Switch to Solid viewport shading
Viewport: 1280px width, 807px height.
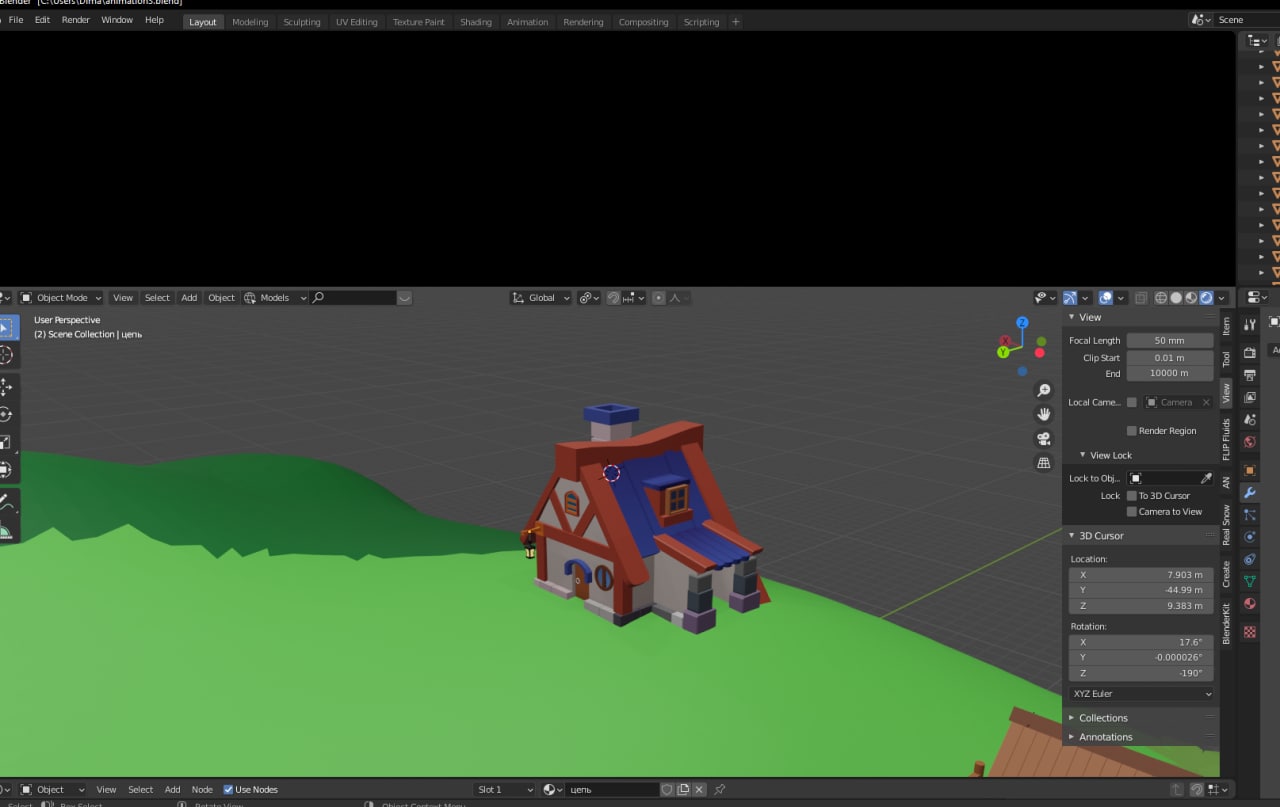click(1176, 298)
